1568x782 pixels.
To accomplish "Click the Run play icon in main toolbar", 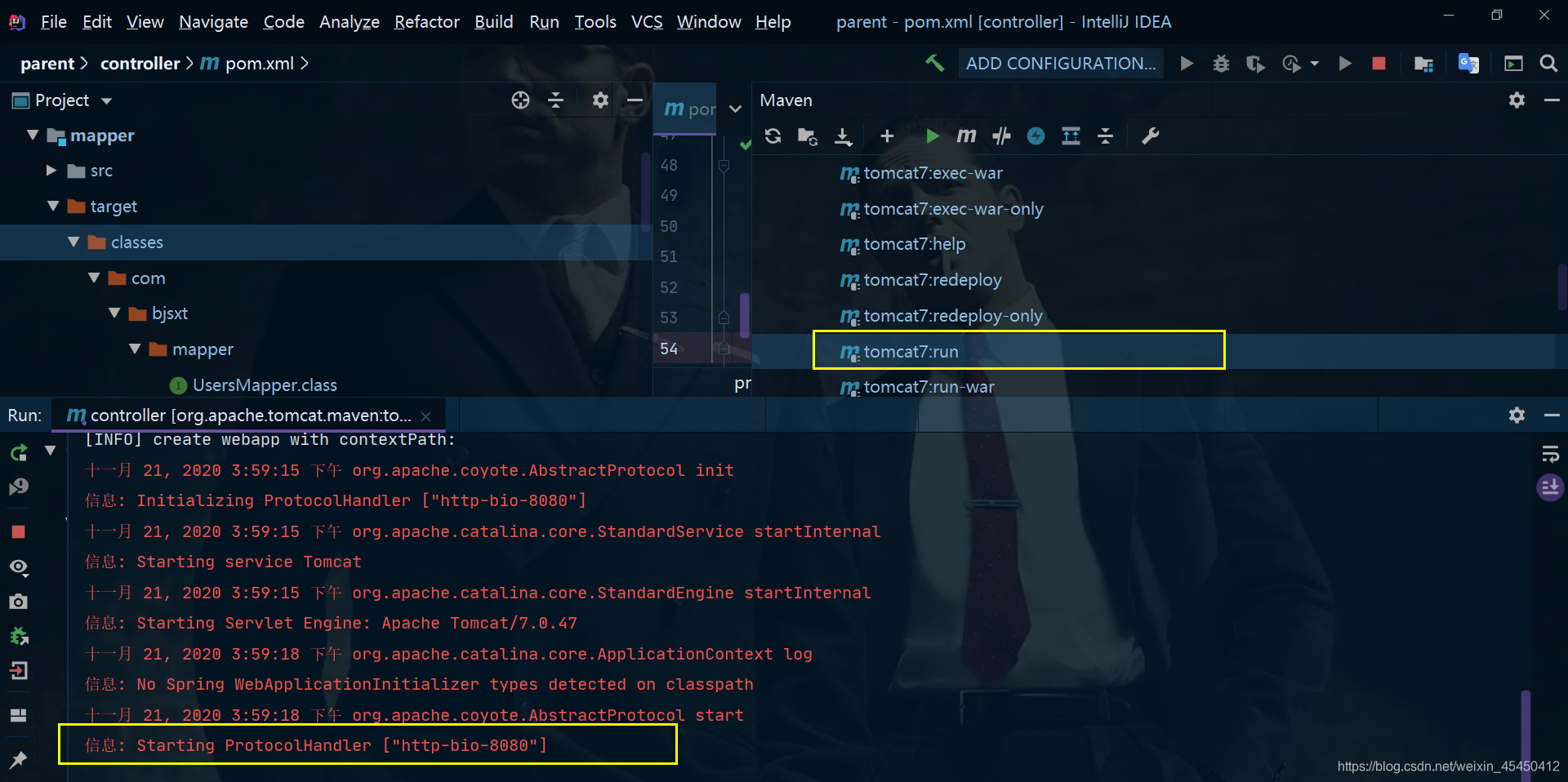I will click(1187, 63).
